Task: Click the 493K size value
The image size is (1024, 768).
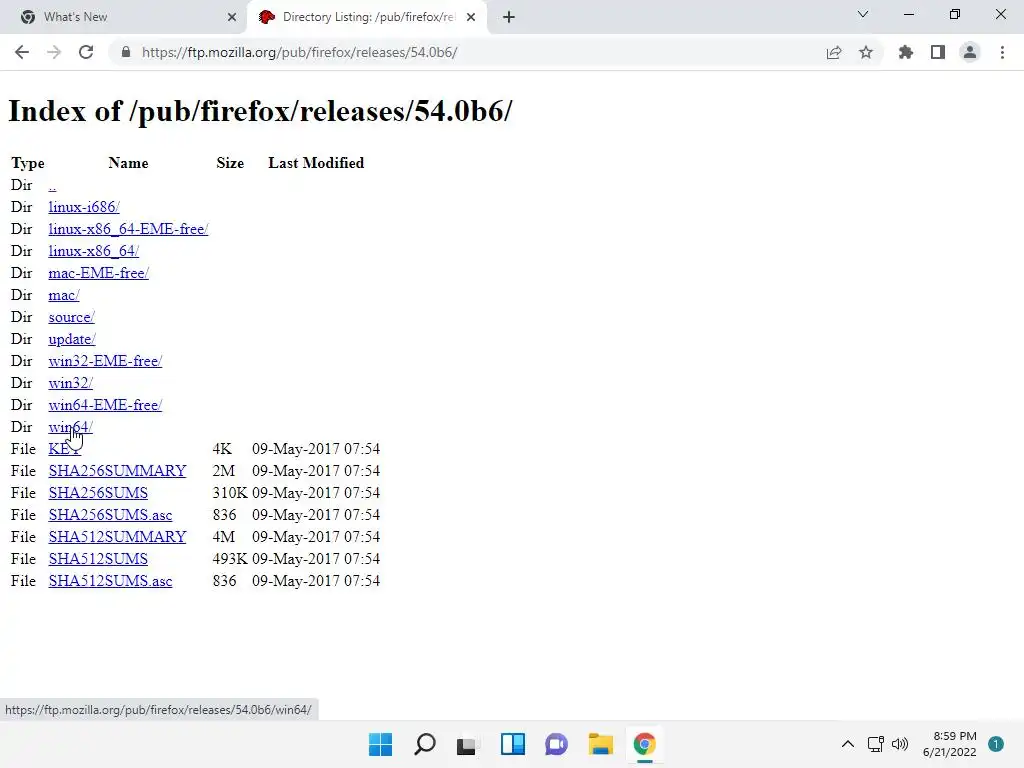Action: pos(230,559)
